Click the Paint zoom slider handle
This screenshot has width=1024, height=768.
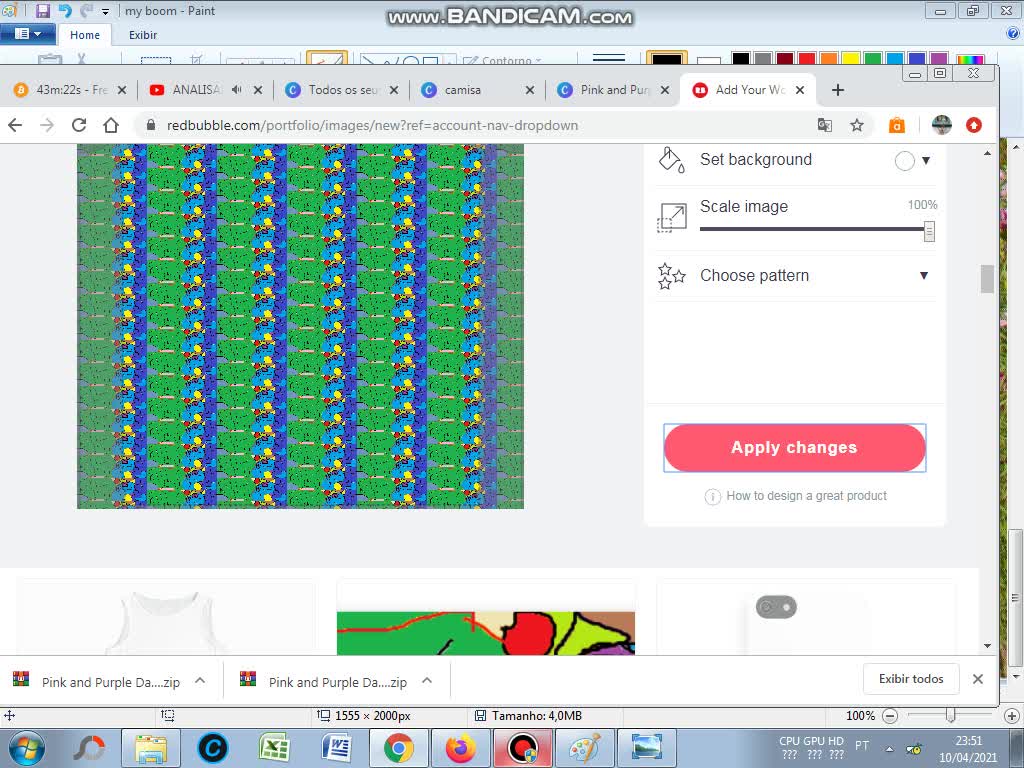(x=951, y=716)
